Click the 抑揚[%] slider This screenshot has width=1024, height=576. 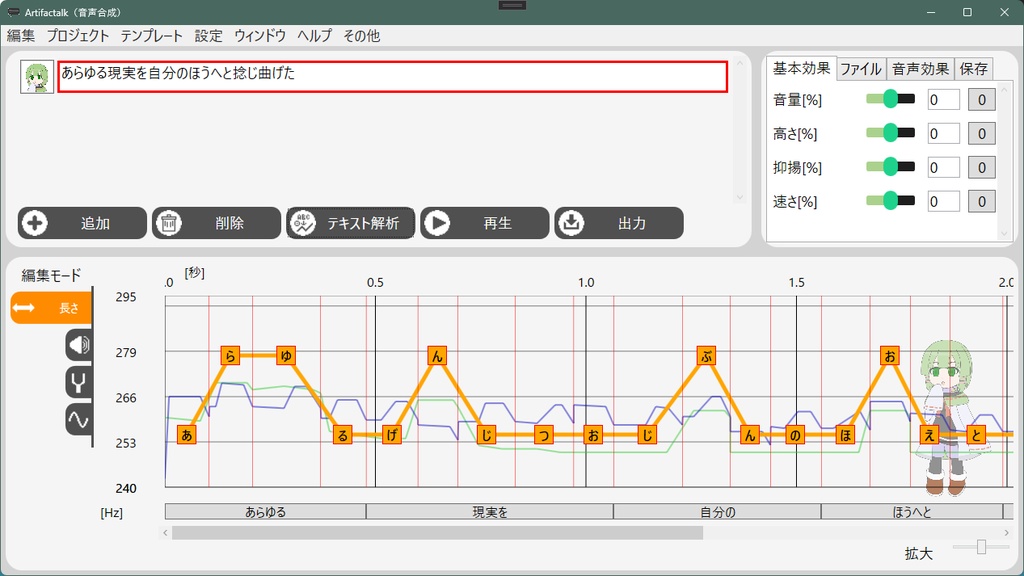coord(891,167)
